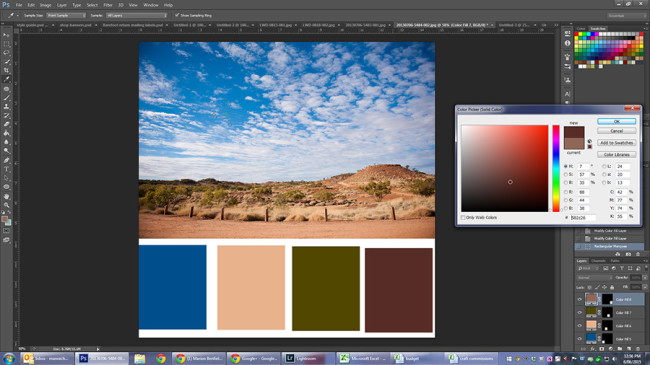Select the Rectangular Marquee history state

point(609,246)
